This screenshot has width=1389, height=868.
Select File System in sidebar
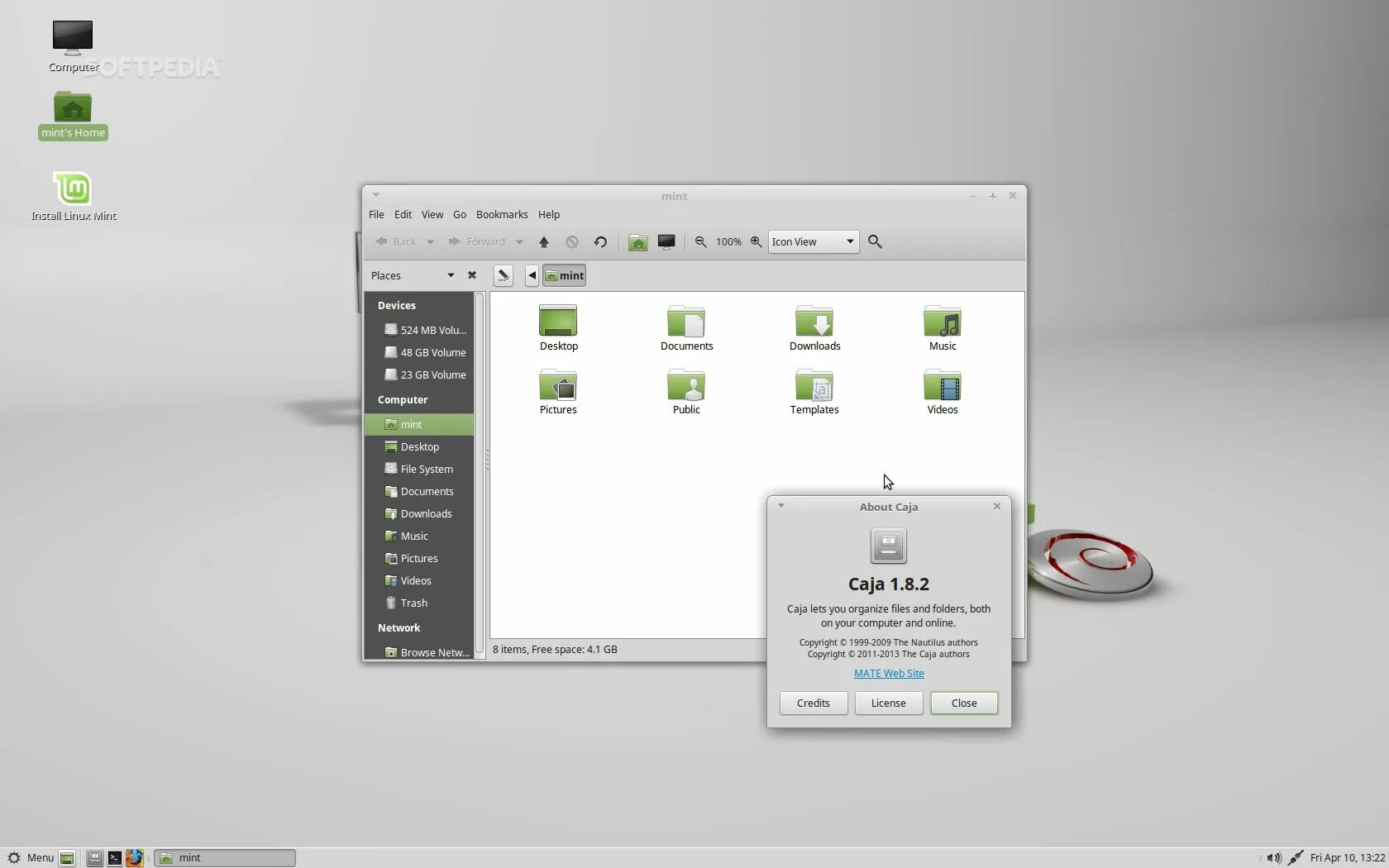(419, 469)
